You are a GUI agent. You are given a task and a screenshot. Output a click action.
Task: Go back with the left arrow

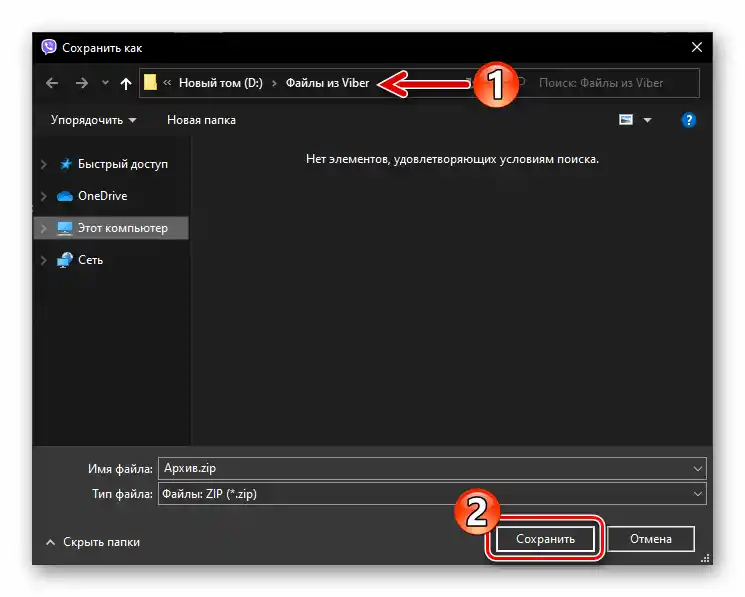click(52, 83)
